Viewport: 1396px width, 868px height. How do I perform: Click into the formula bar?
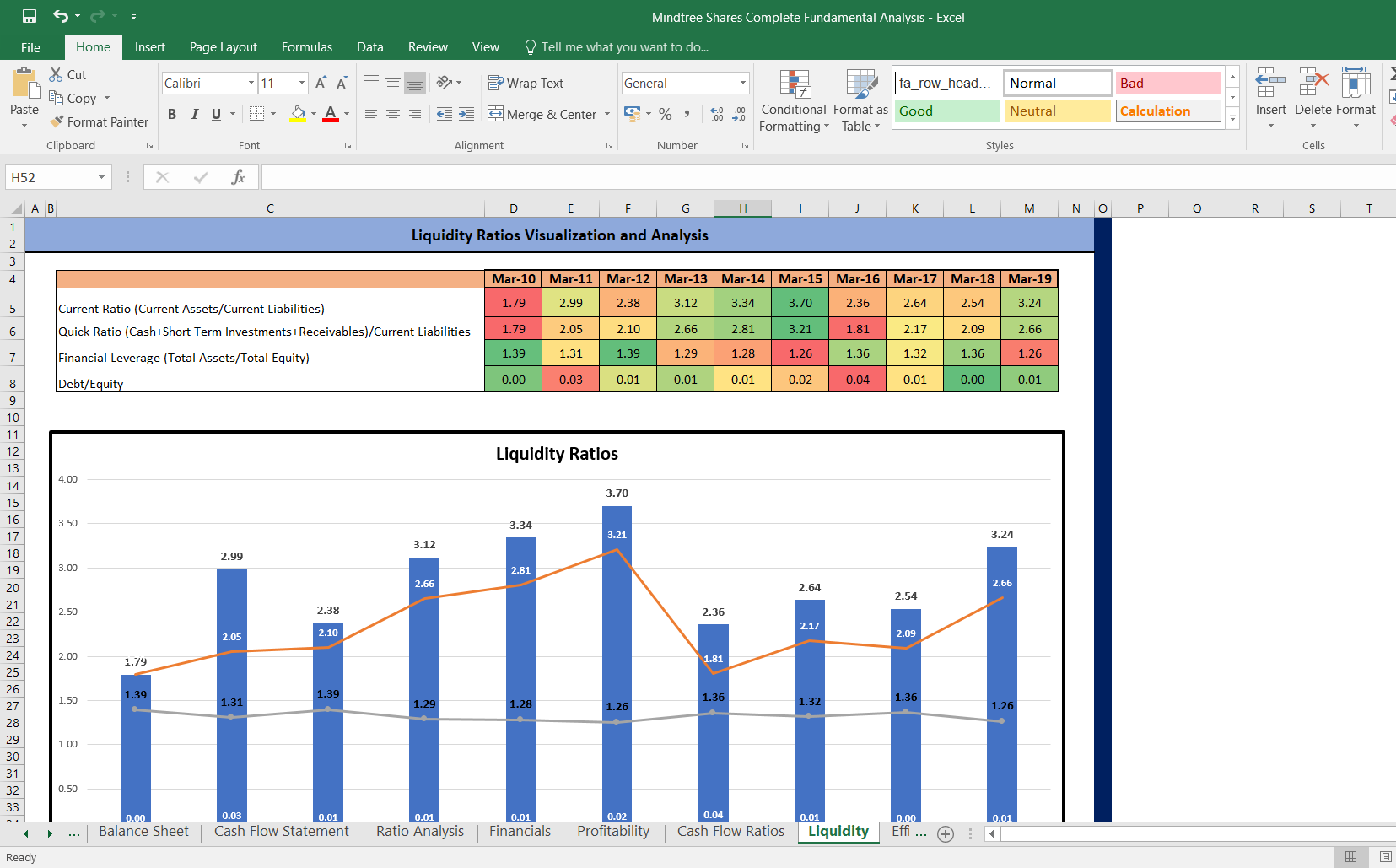pos(827,177)
